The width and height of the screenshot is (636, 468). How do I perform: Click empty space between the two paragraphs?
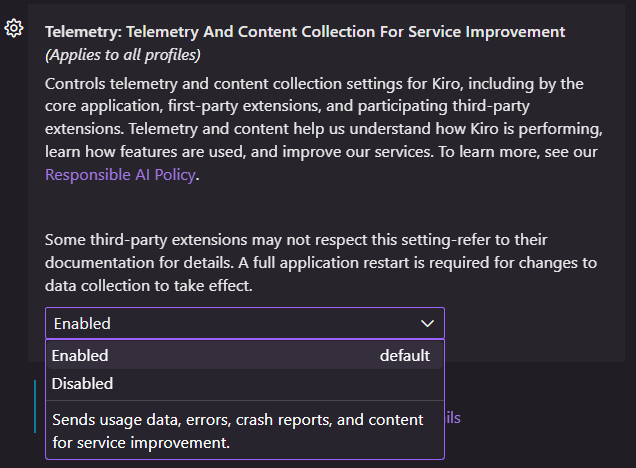click(x=324, y=208)
